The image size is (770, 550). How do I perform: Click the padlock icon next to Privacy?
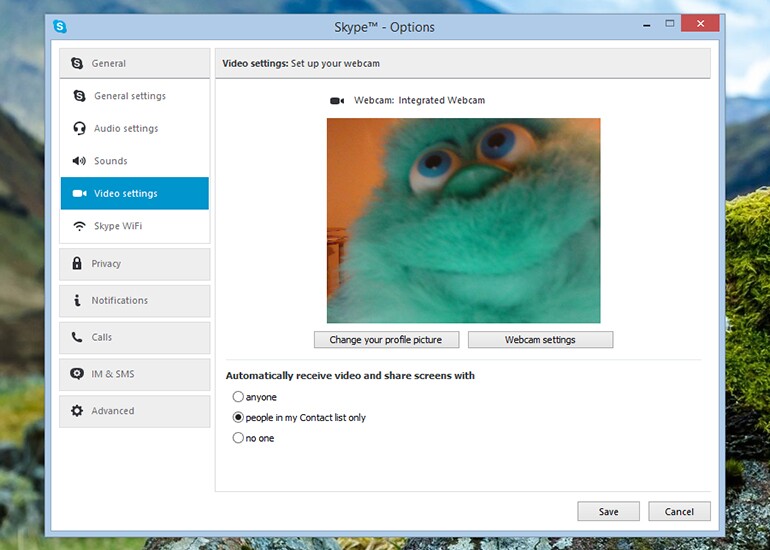click(77, 263)
